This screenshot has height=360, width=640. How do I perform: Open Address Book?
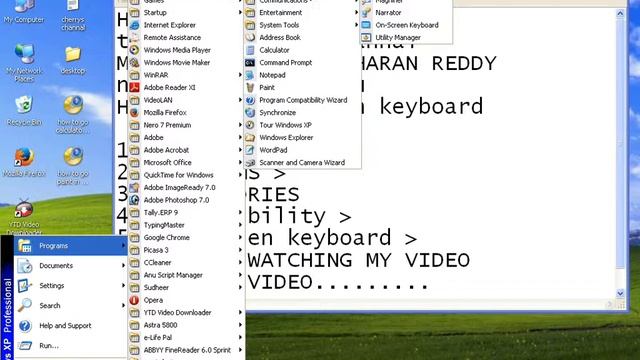pos(302,38)
